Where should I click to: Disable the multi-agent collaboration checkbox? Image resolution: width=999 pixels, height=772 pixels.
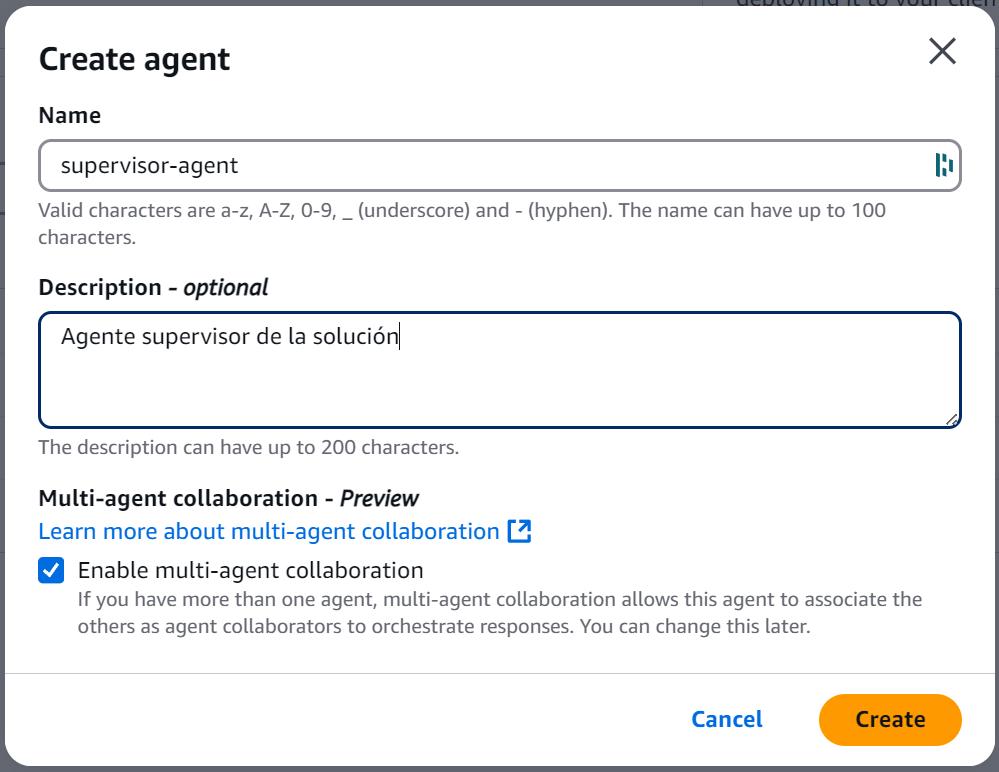(50, 570)
